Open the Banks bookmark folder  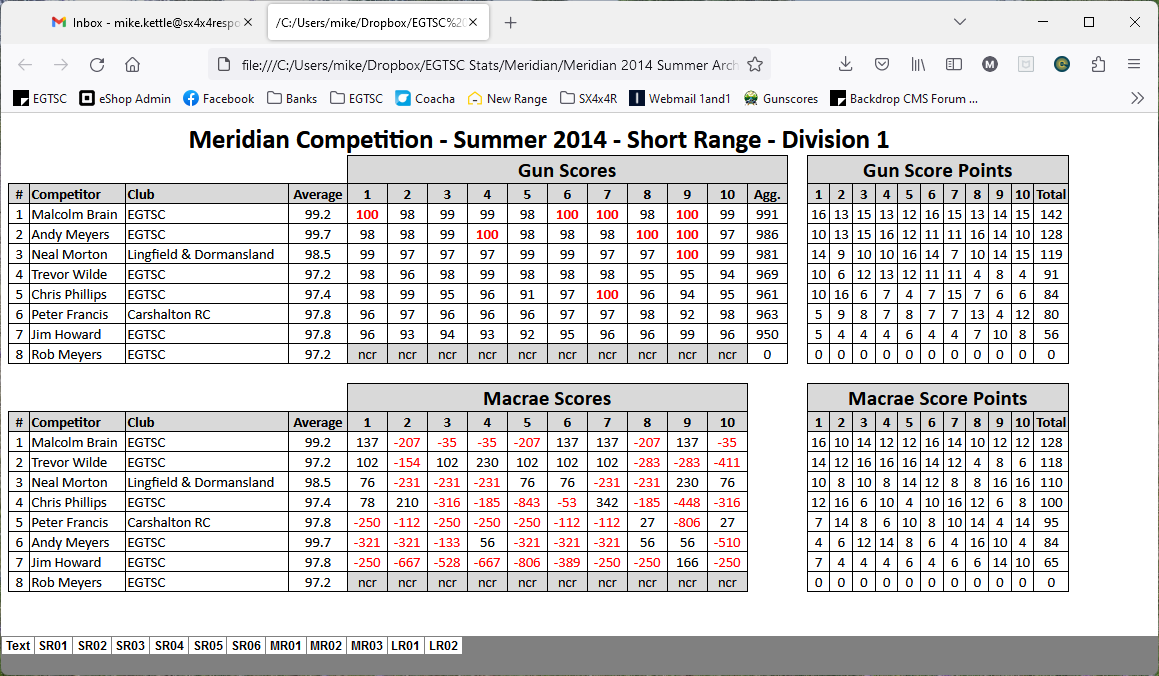pyautogui.click(x=292, y=98)
